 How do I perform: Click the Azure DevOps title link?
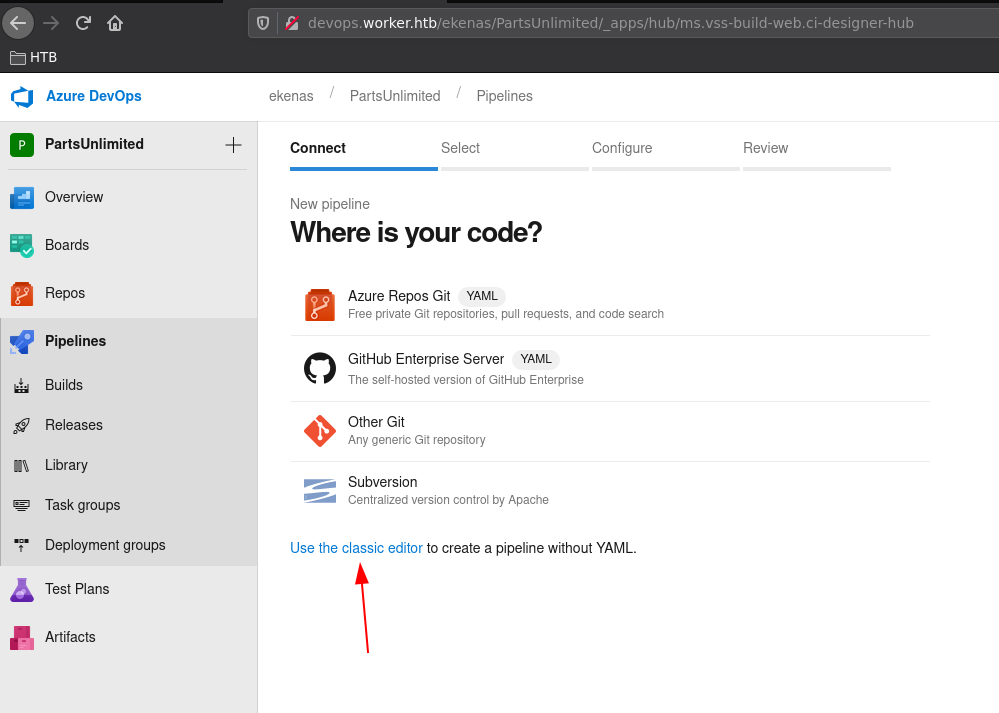94,96
